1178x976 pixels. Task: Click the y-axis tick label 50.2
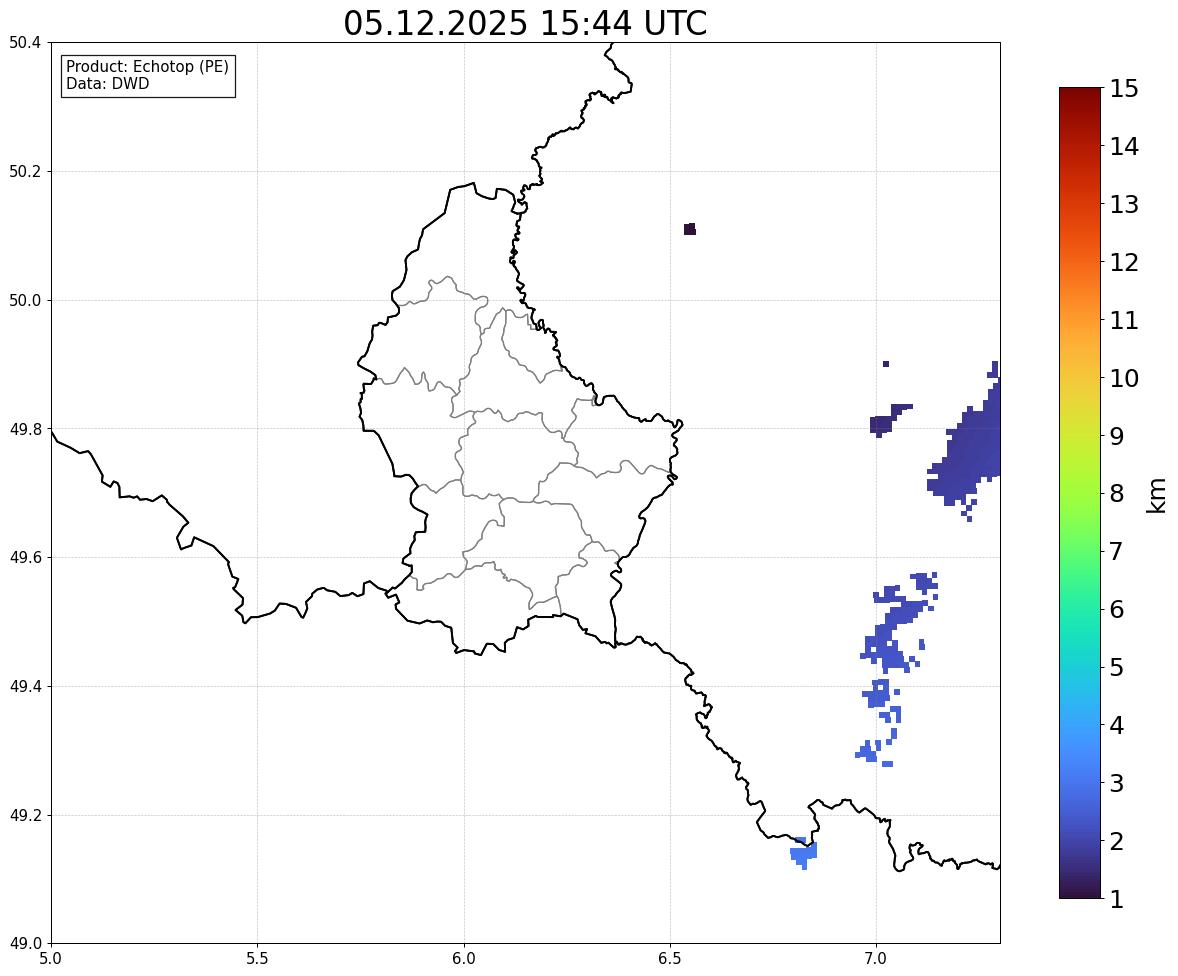25,171
